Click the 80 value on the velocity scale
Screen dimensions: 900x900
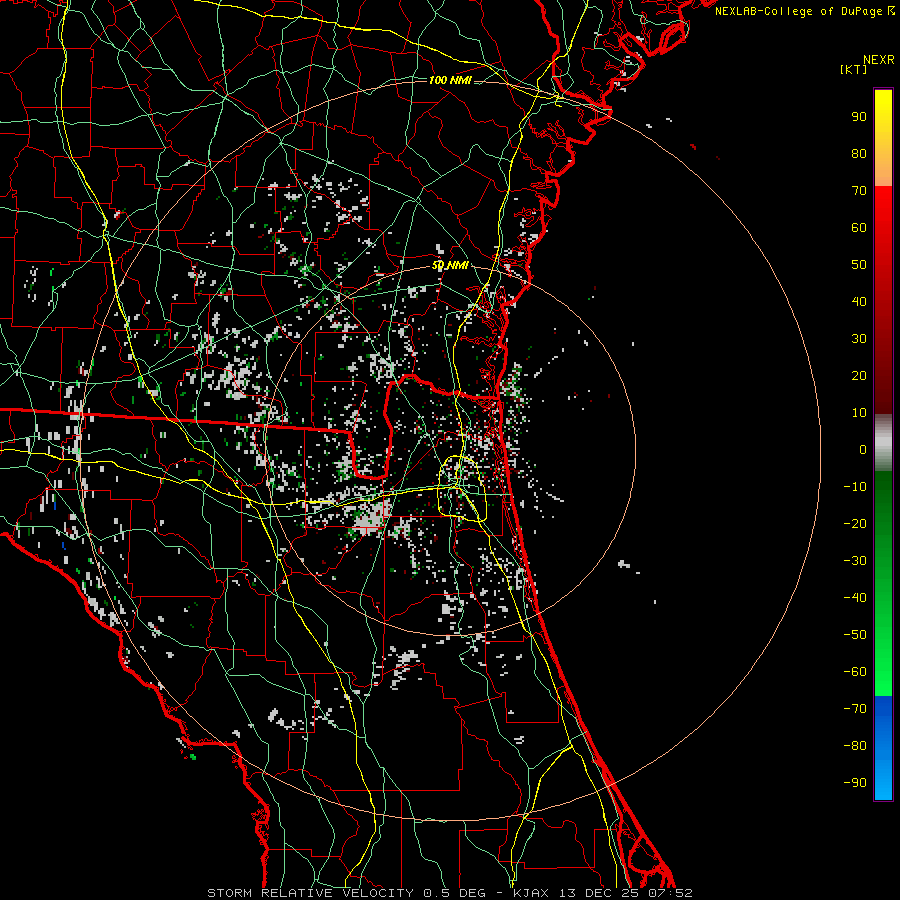point(859,153)
